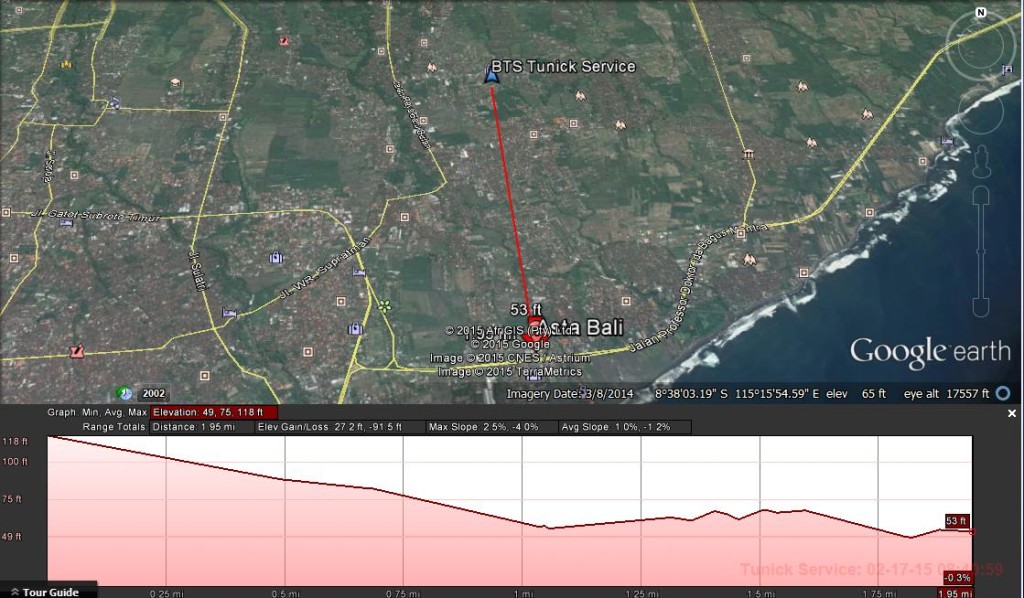
Task: Click the Jl. WR. Supratman road label
Action: 325,268
